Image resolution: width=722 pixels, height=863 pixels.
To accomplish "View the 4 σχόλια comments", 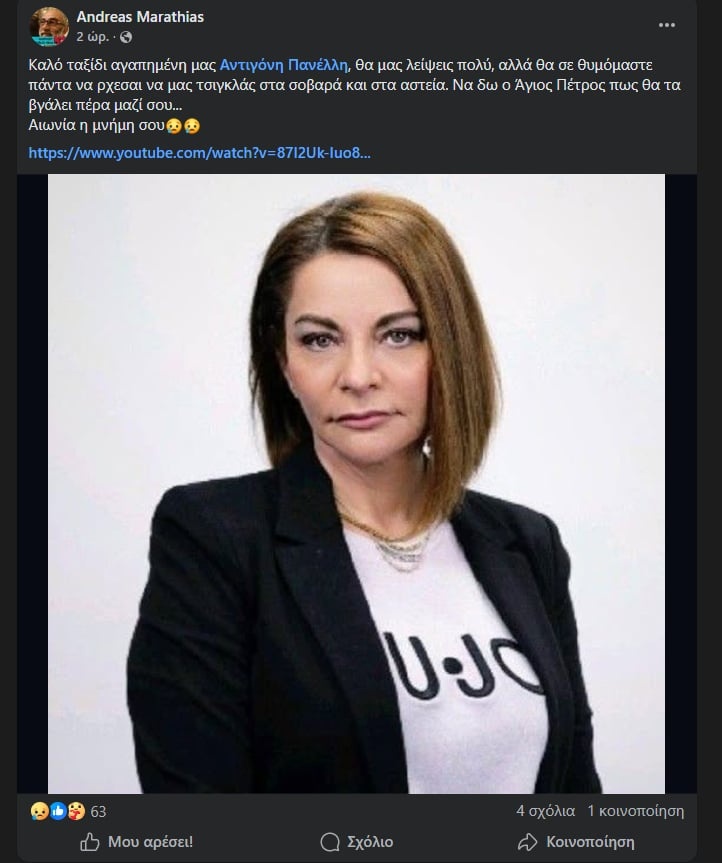I will tap(545, 811).
